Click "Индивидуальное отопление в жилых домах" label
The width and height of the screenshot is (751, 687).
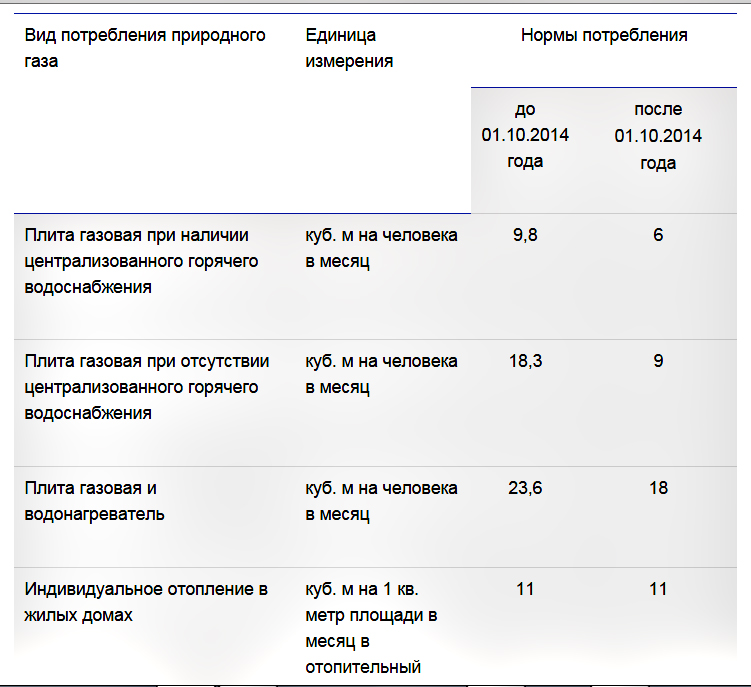(x=146, y=602)
